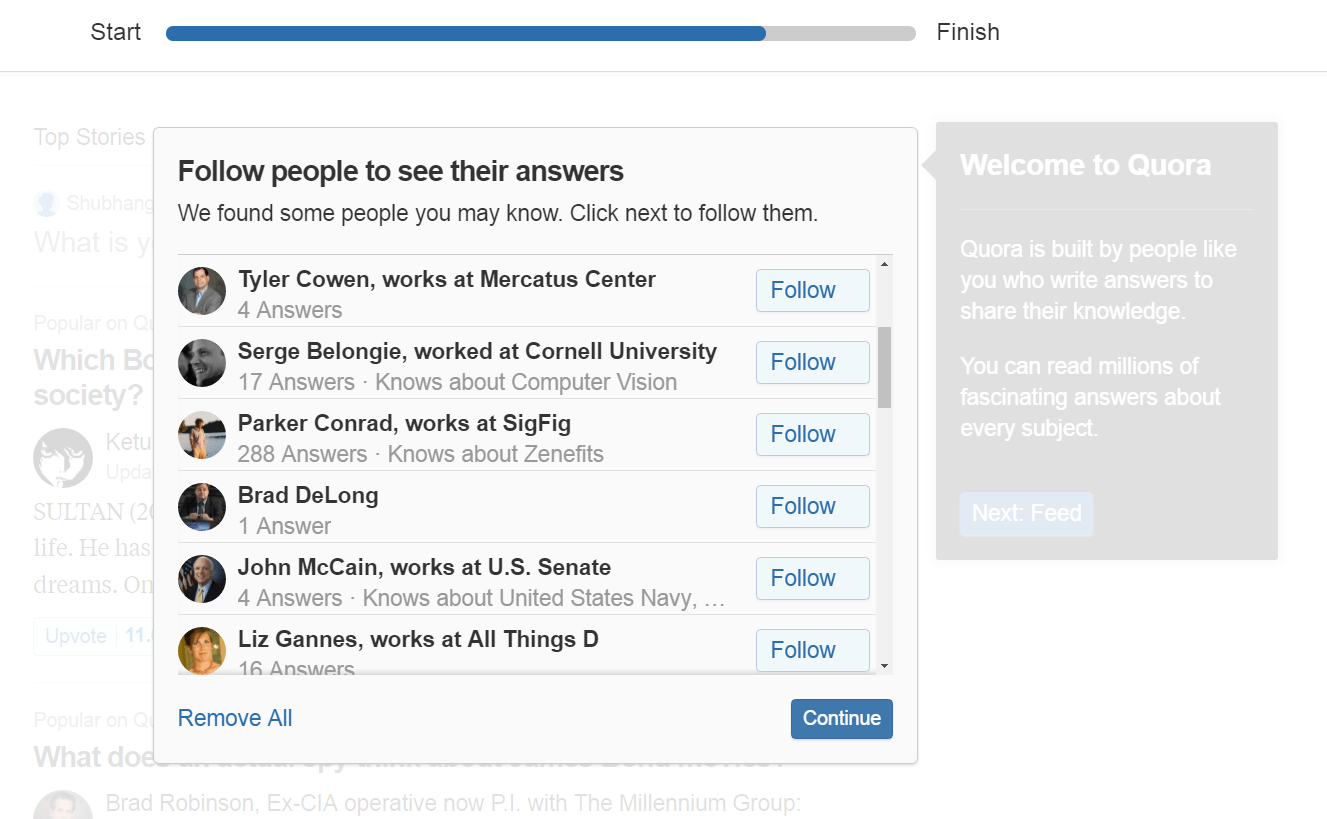
Task: Select John McCain's profile picture
Action: (202, 579)
